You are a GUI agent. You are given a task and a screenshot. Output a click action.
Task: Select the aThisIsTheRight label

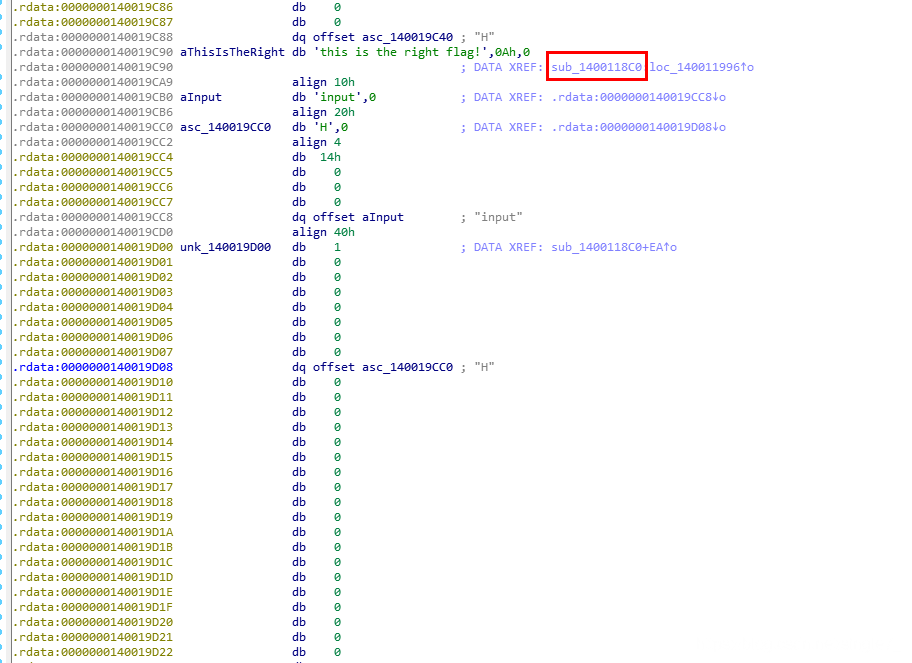coord(232,52)
